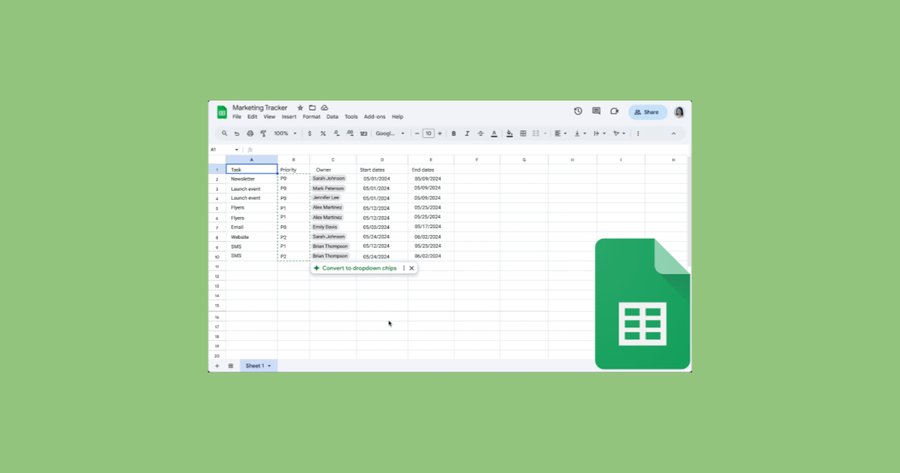Open the font family dropdown
Viewport: 900px width, 473px height.
390,134
